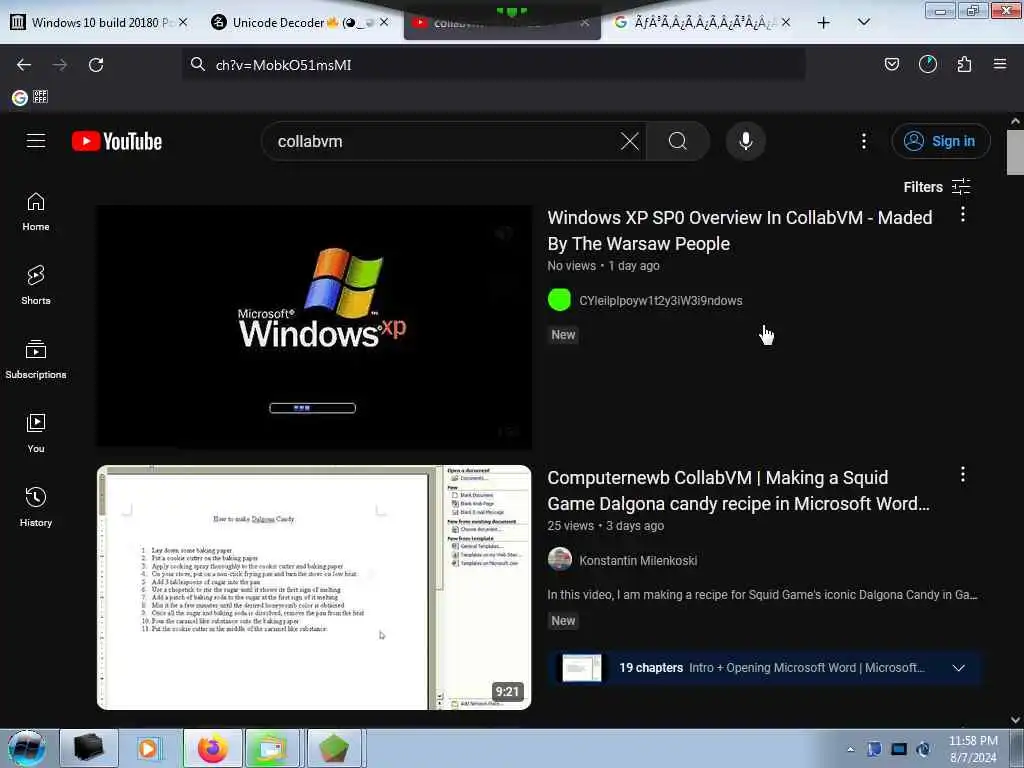Screen dimensions: 1024x768
Task: Open the chapter preview thumbnail
Action: click(581, 668)
